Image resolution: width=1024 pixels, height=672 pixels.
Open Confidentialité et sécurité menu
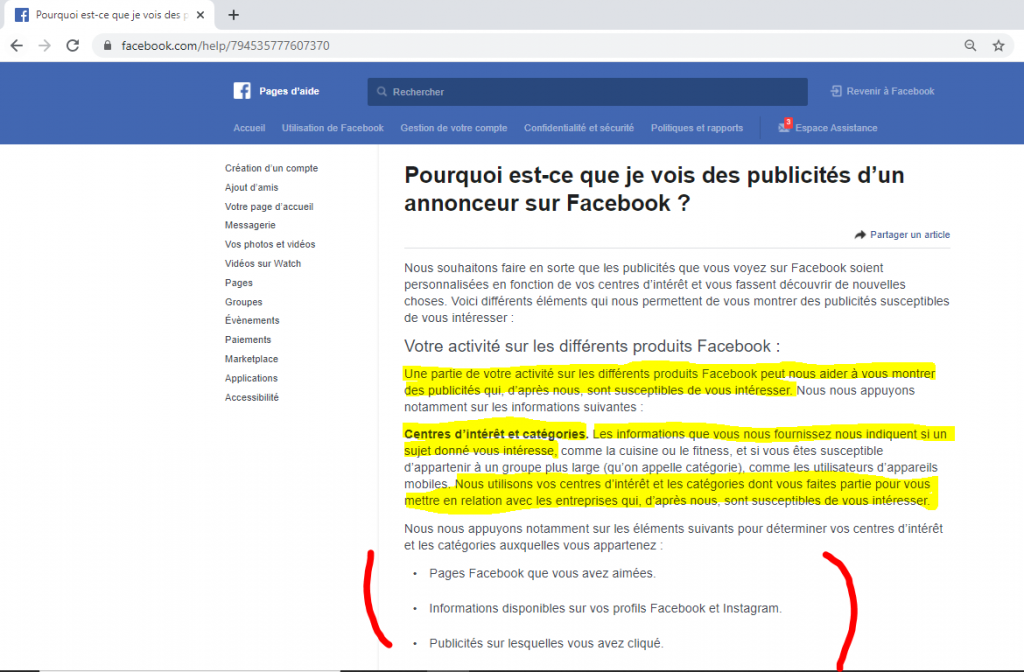(x=579, y=128)
